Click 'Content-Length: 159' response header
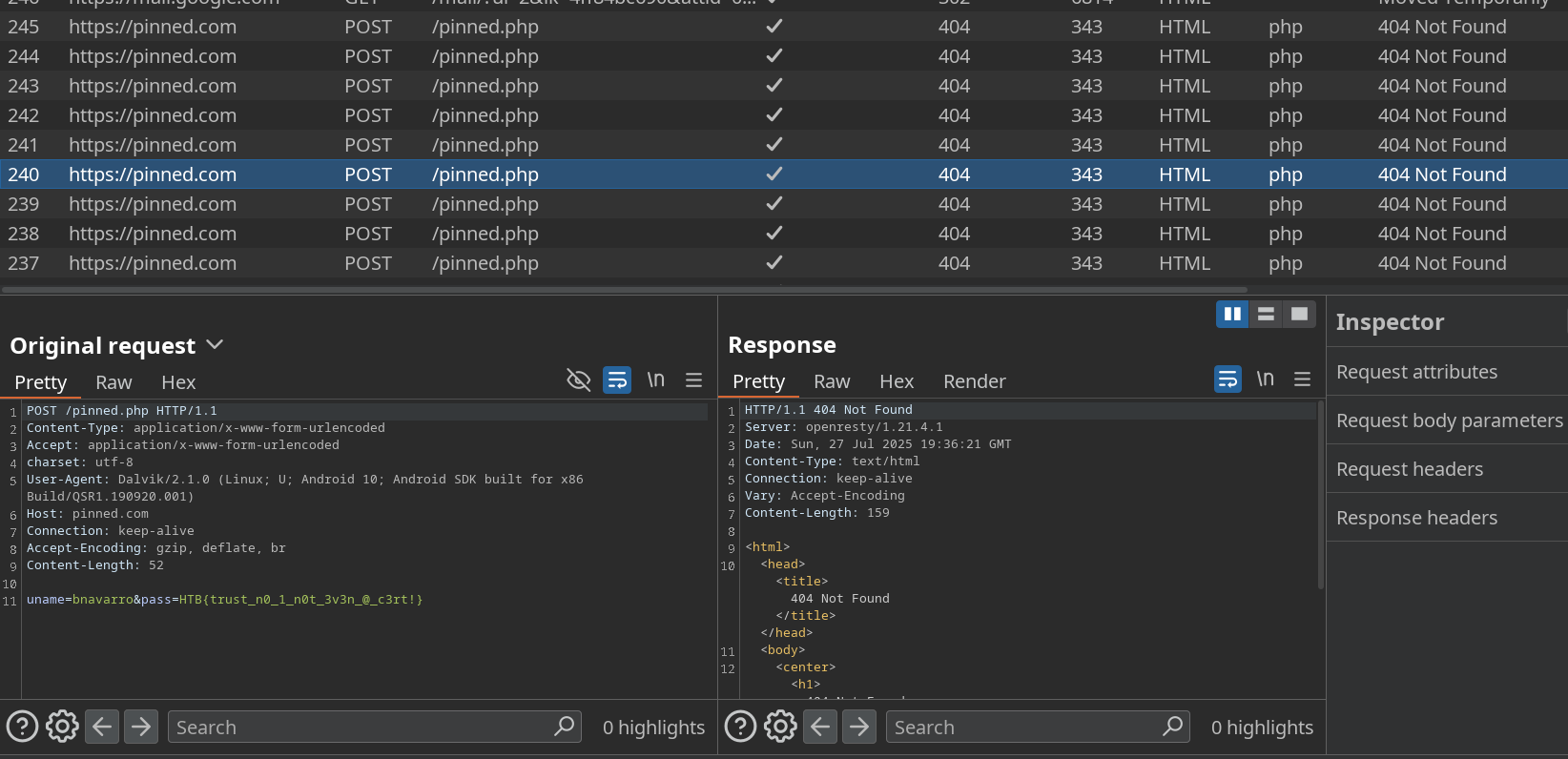The width and height of the screenshot is (1568, 759). click(x=816, y=513)
